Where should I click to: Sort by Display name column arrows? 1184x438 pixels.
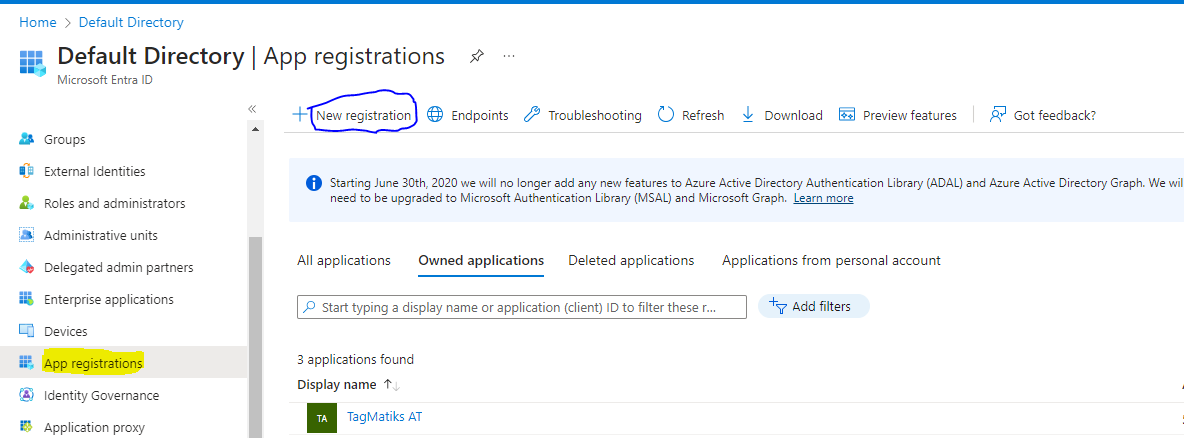pyautogui.click(x=392, y=385)
